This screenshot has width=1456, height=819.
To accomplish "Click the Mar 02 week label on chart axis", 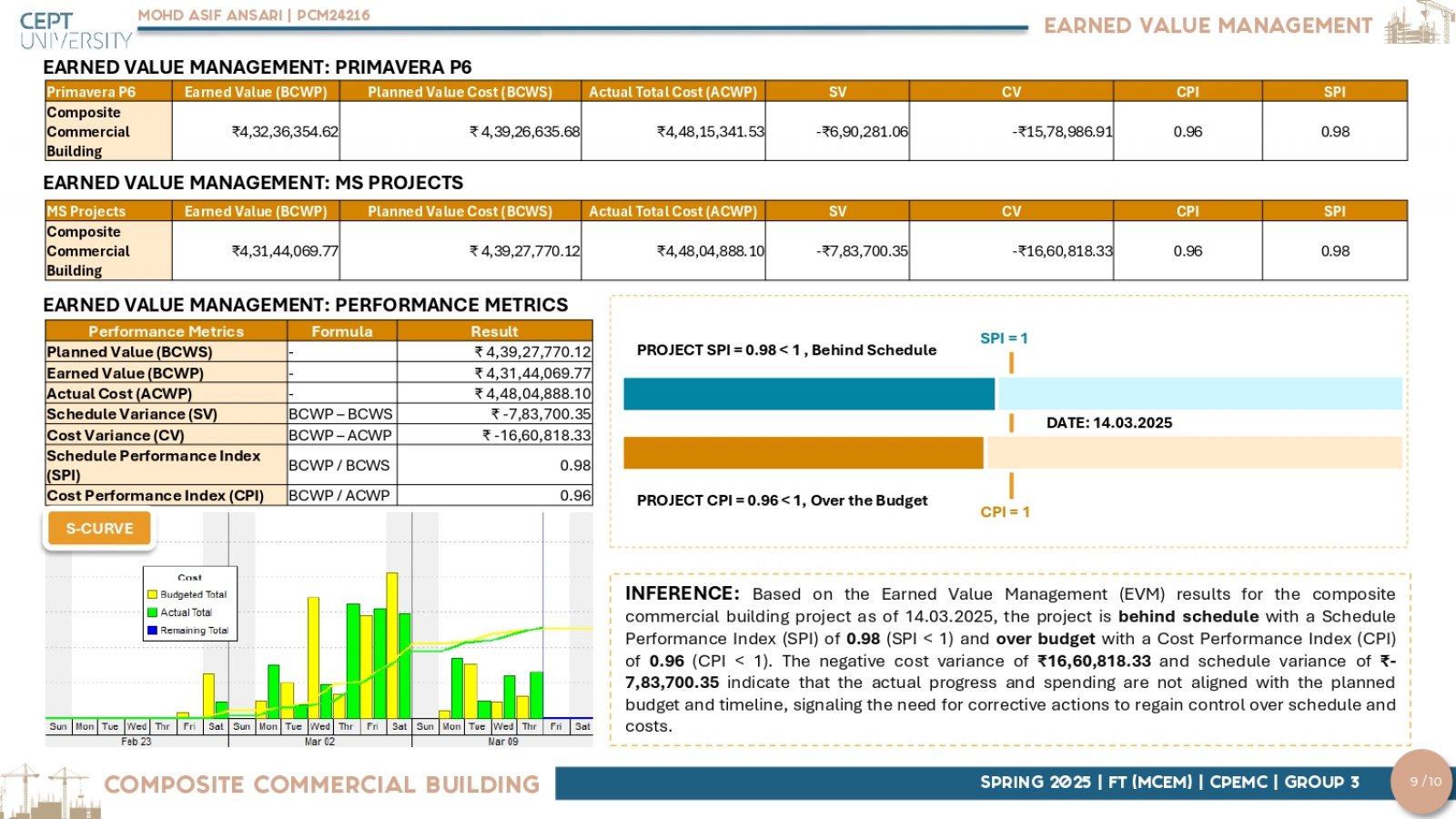I will coord(319,742).
